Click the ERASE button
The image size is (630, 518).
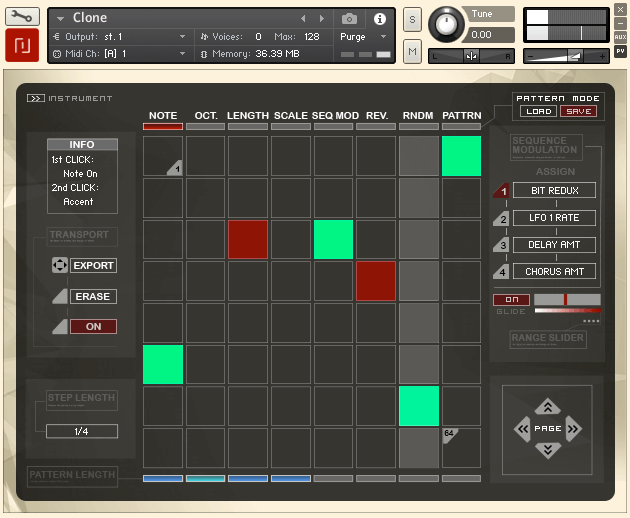(x=93, y=296)
